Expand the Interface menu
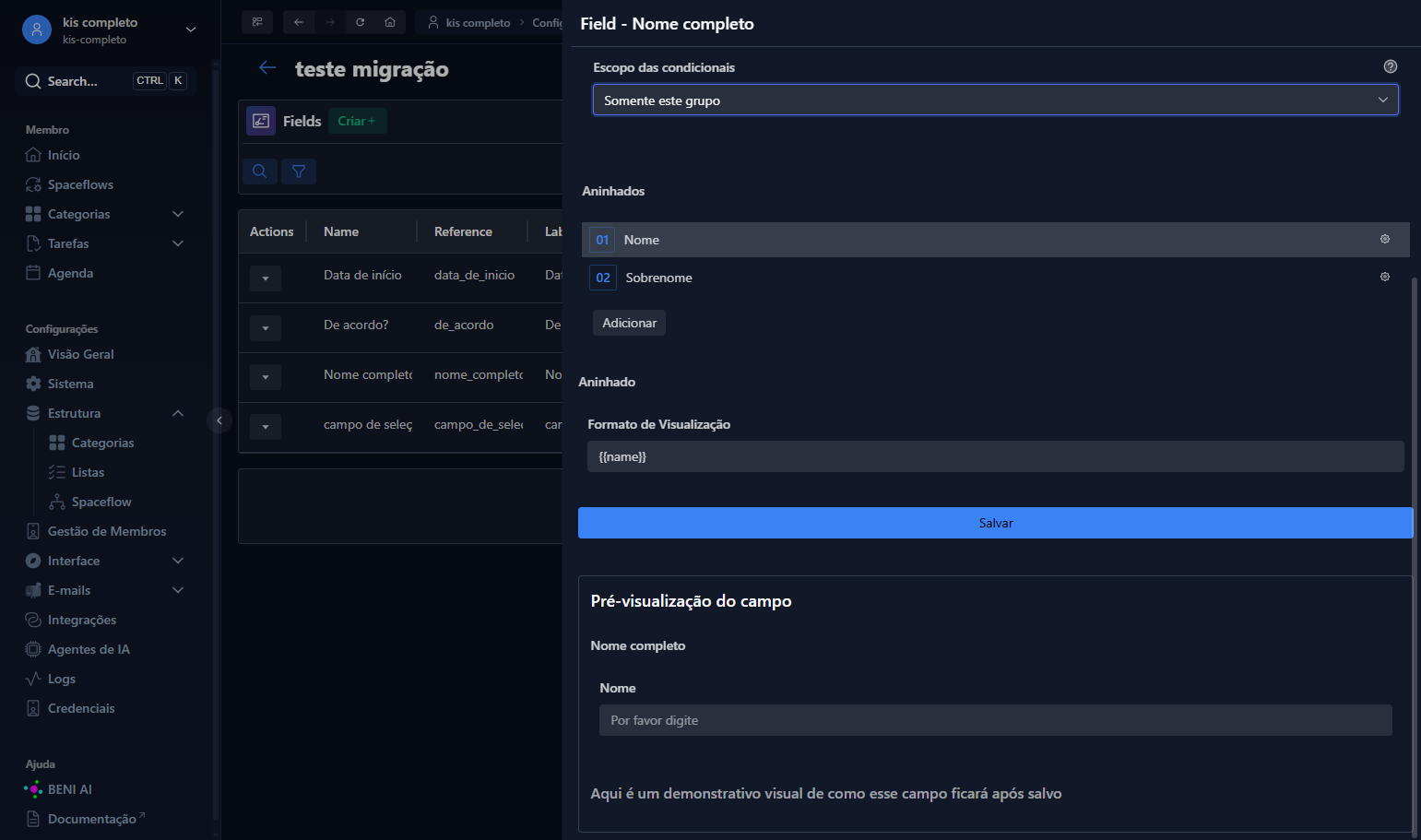This screenshot has width=1421, height=840. pyautogui.click(x=178, y=561)
